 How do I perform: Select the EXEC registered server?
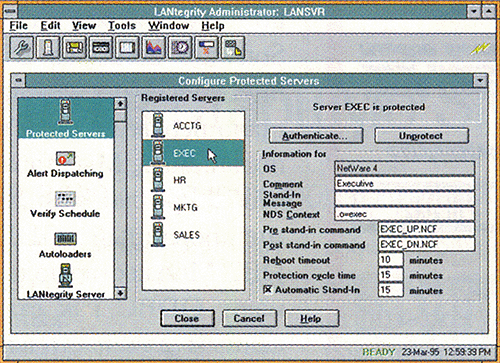193,153
